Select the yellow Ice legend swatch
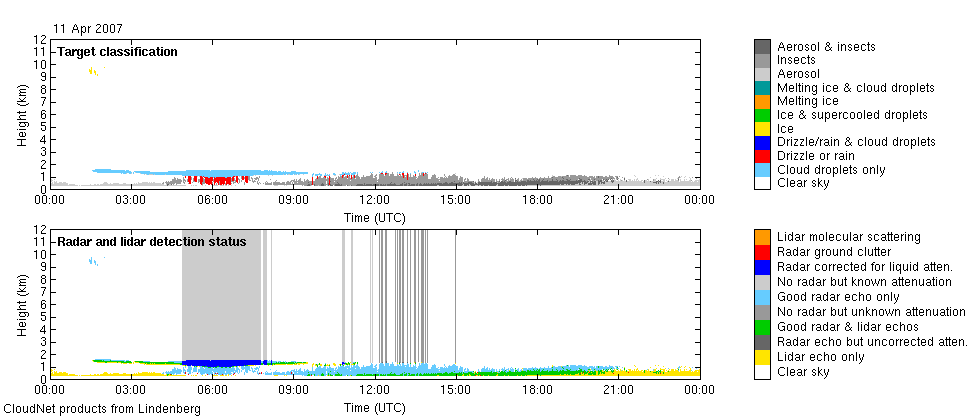Viewport: 980px width, 420px height. [762, 129]
